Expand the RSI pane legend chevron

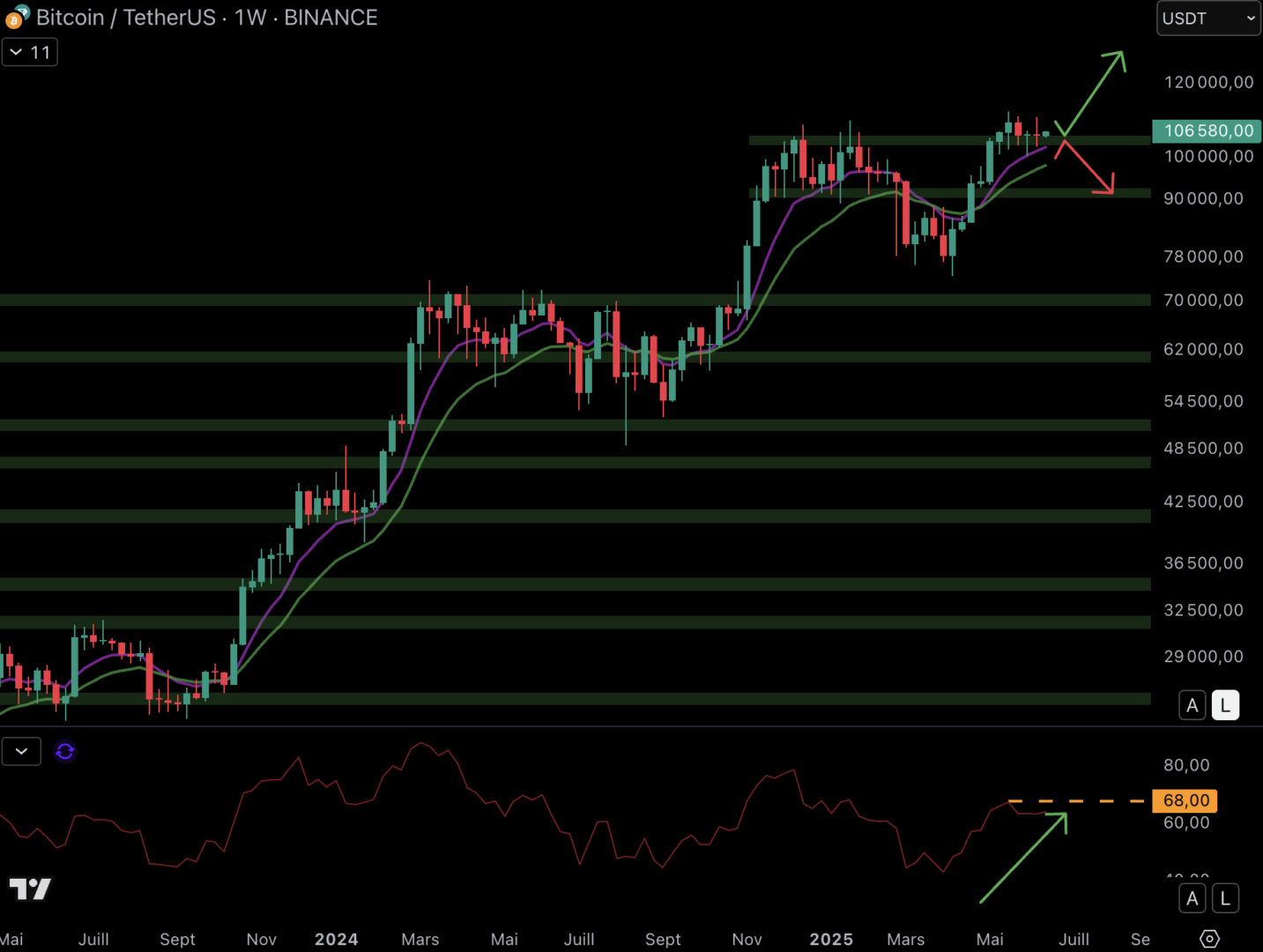pos(21,751)
